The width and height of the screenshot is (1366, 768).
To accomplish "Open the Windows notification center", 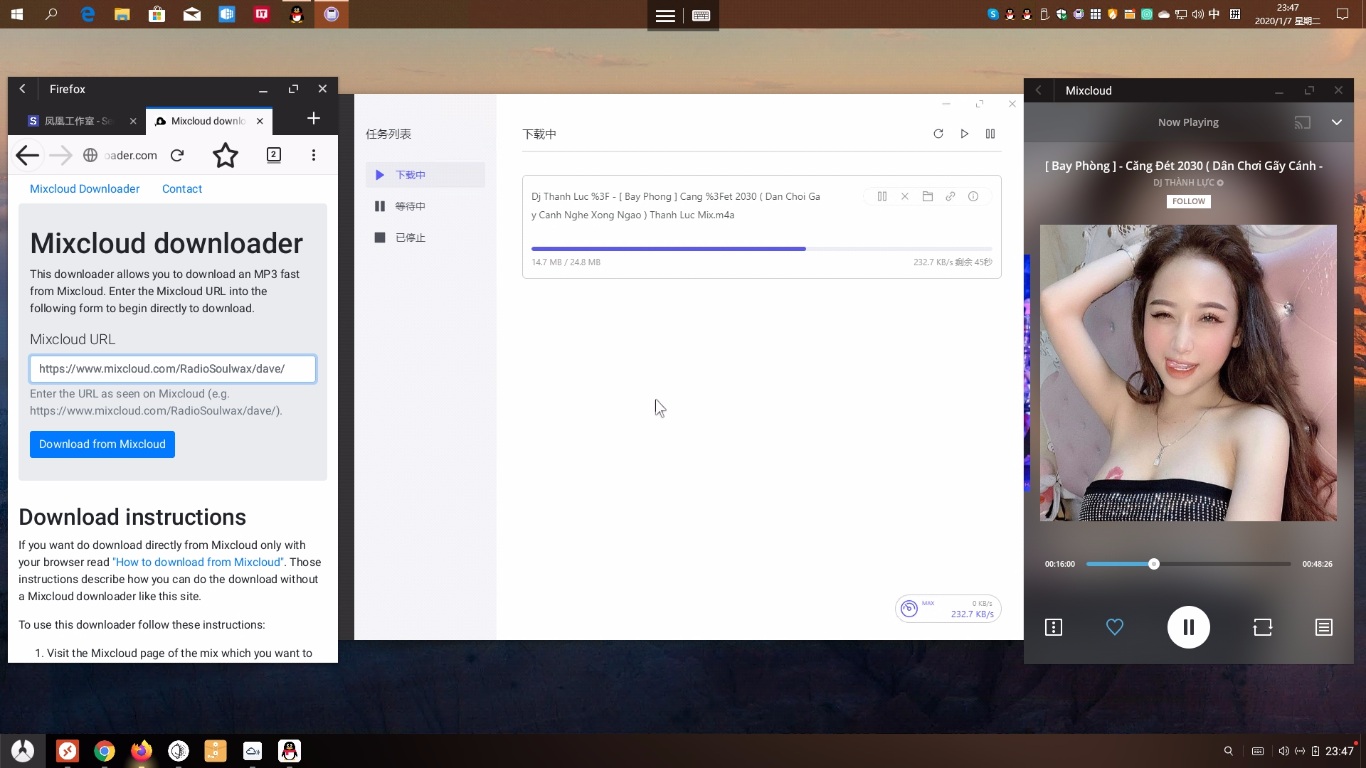I will (x=1343, y=14).
